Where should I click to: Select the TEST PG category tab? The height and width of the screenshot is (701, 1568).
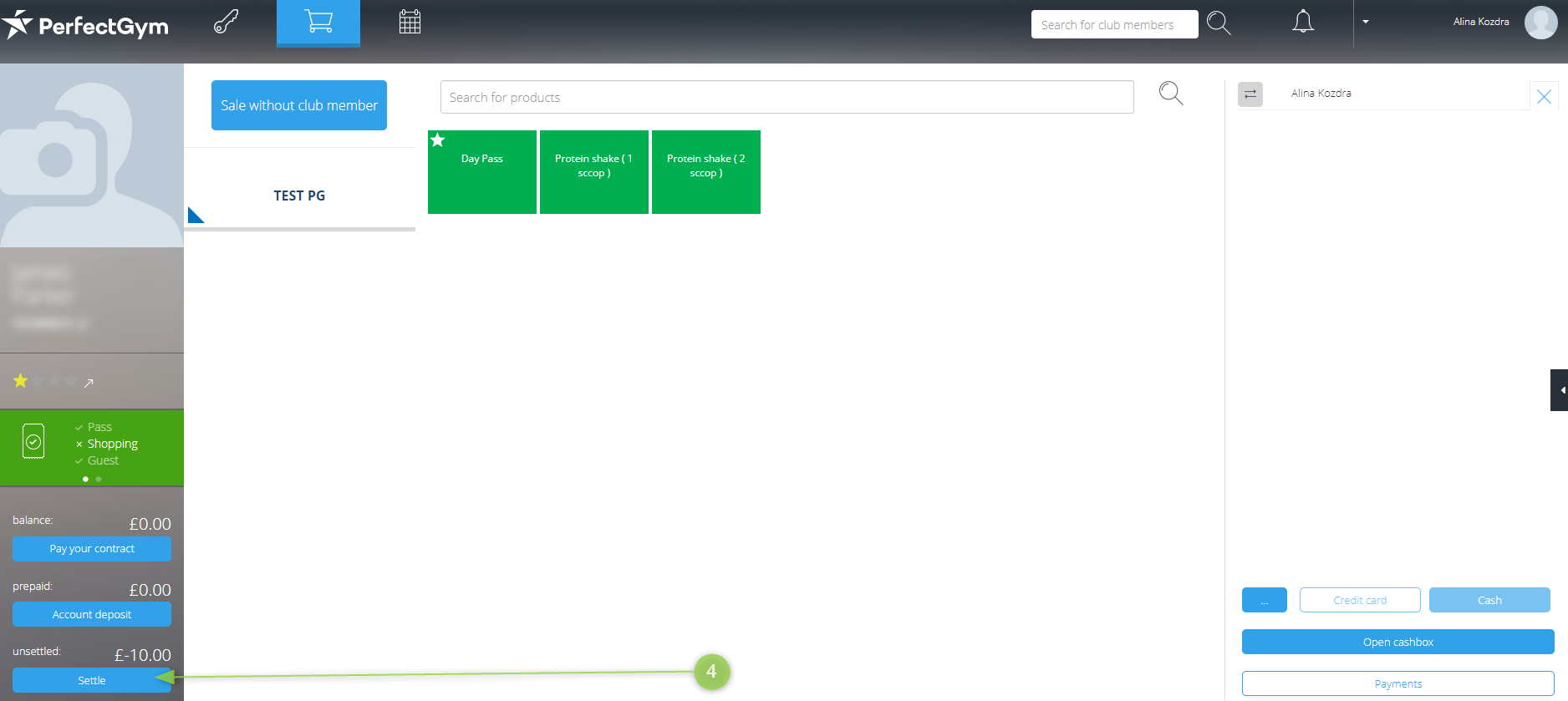pyautogui.click(x=299, y=196)
